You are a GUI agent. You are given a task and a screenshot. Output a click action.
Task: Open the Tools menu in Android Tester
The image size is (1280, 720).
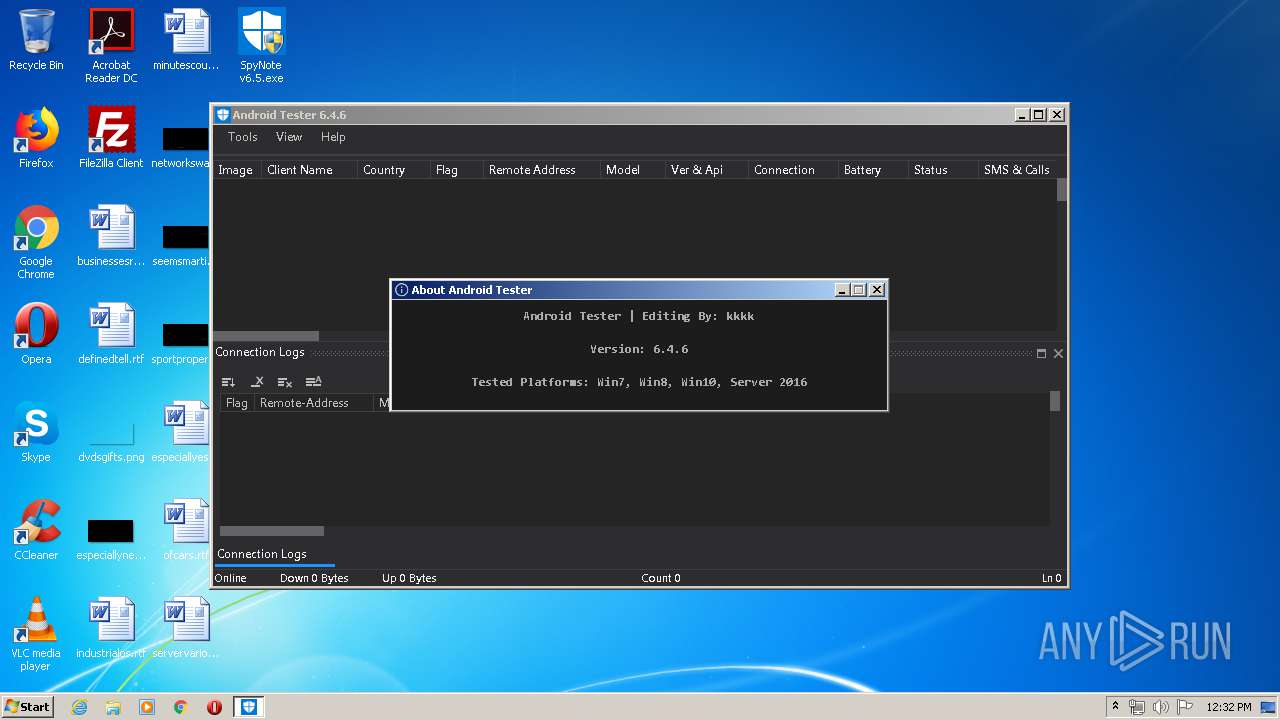click(x=243, y=137)
